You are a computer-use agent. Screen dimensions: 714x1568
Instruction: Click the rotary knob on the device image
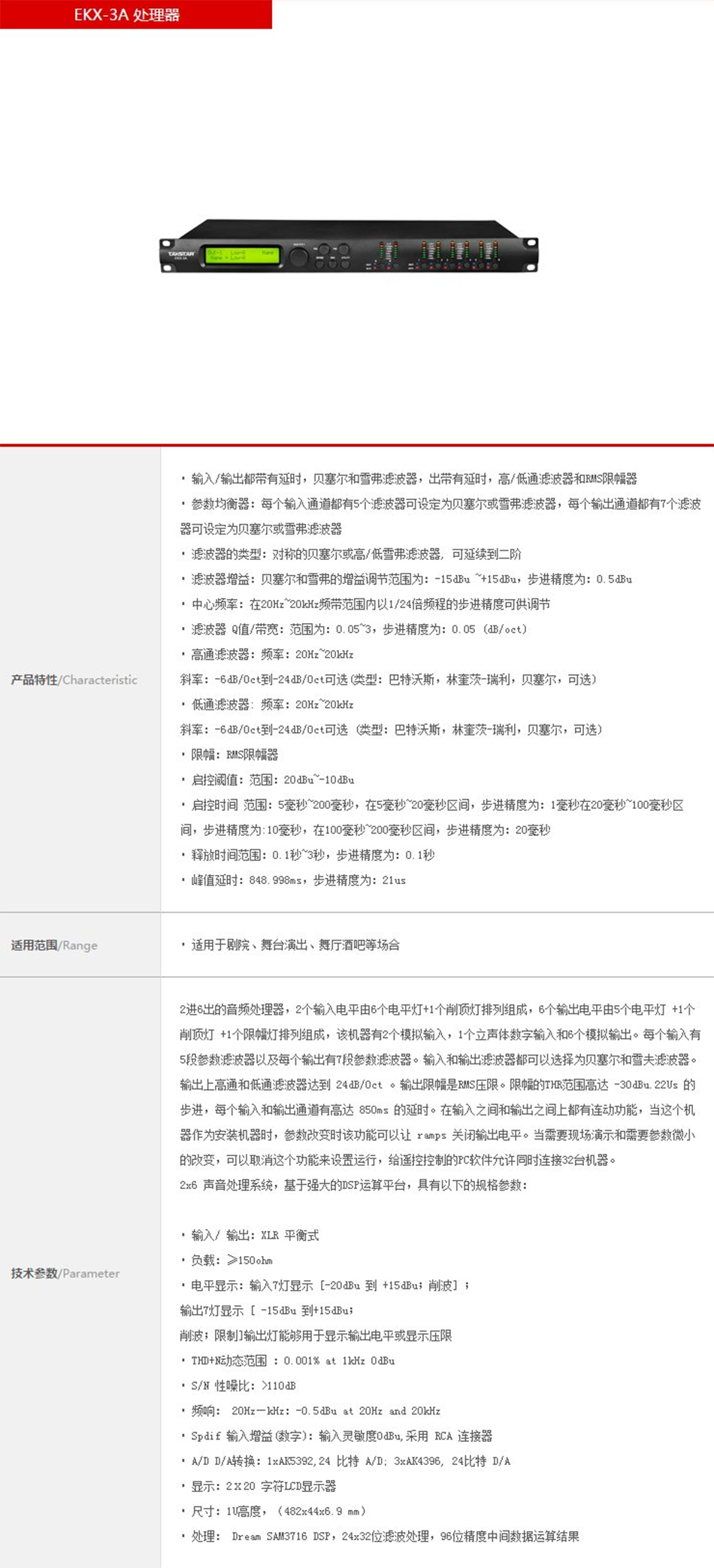[299, 256]
